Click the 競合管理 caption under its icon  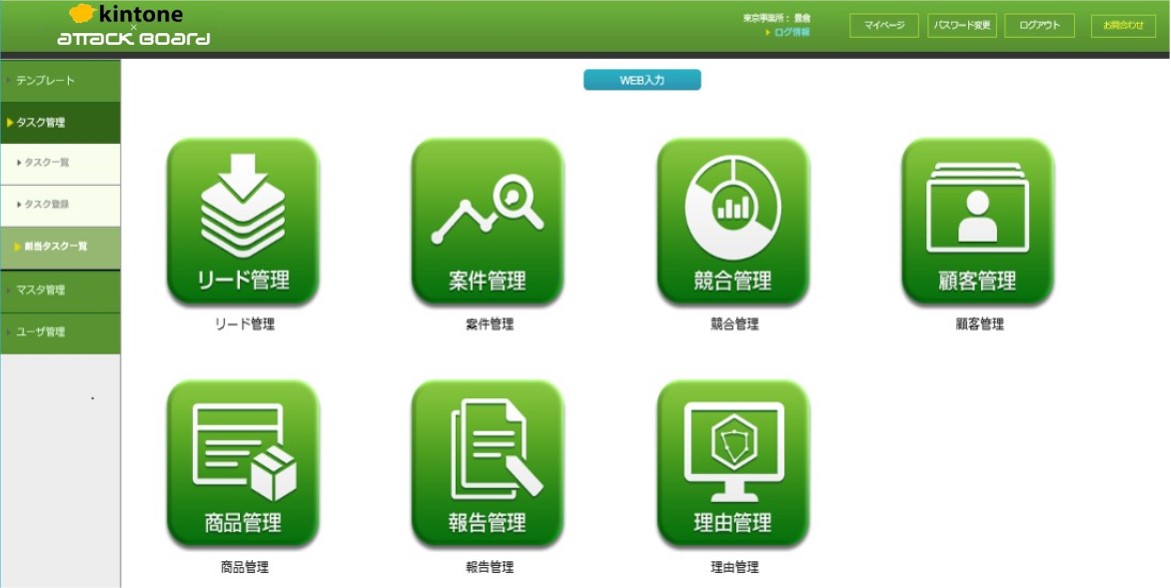click(734, 324)
